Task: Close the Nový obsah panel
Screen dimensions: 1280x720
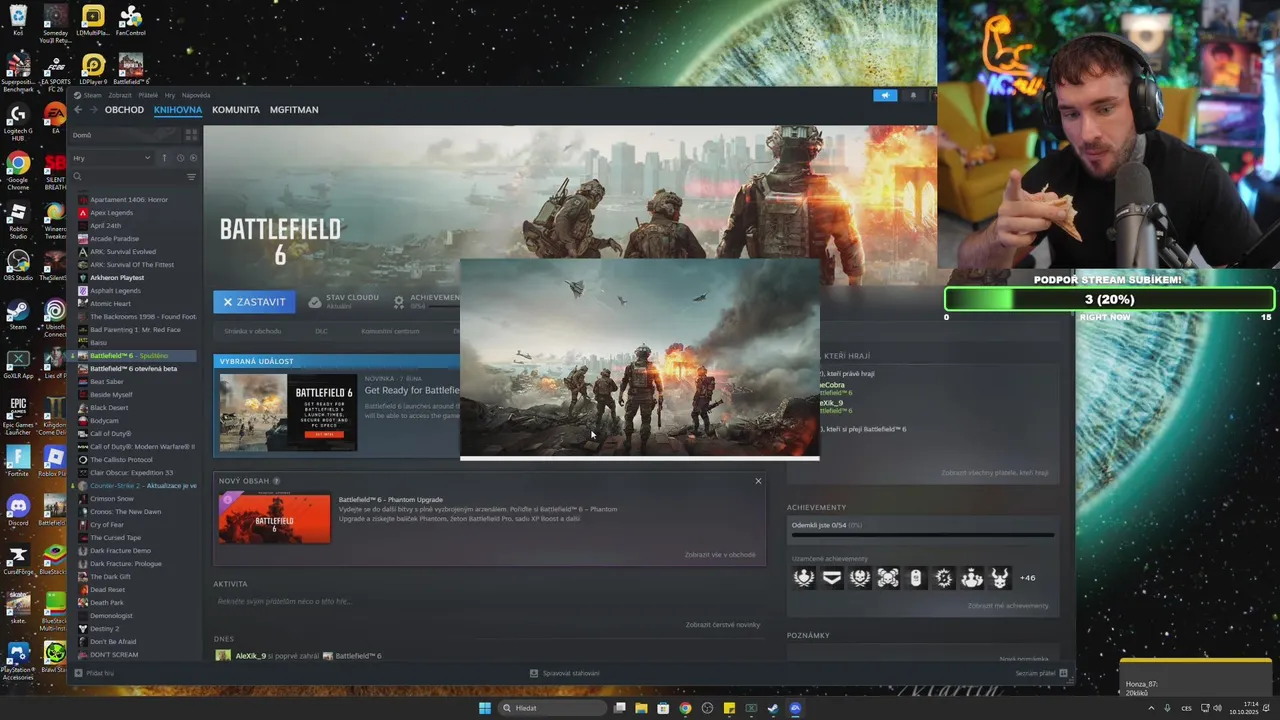Action: coord(758,481)
